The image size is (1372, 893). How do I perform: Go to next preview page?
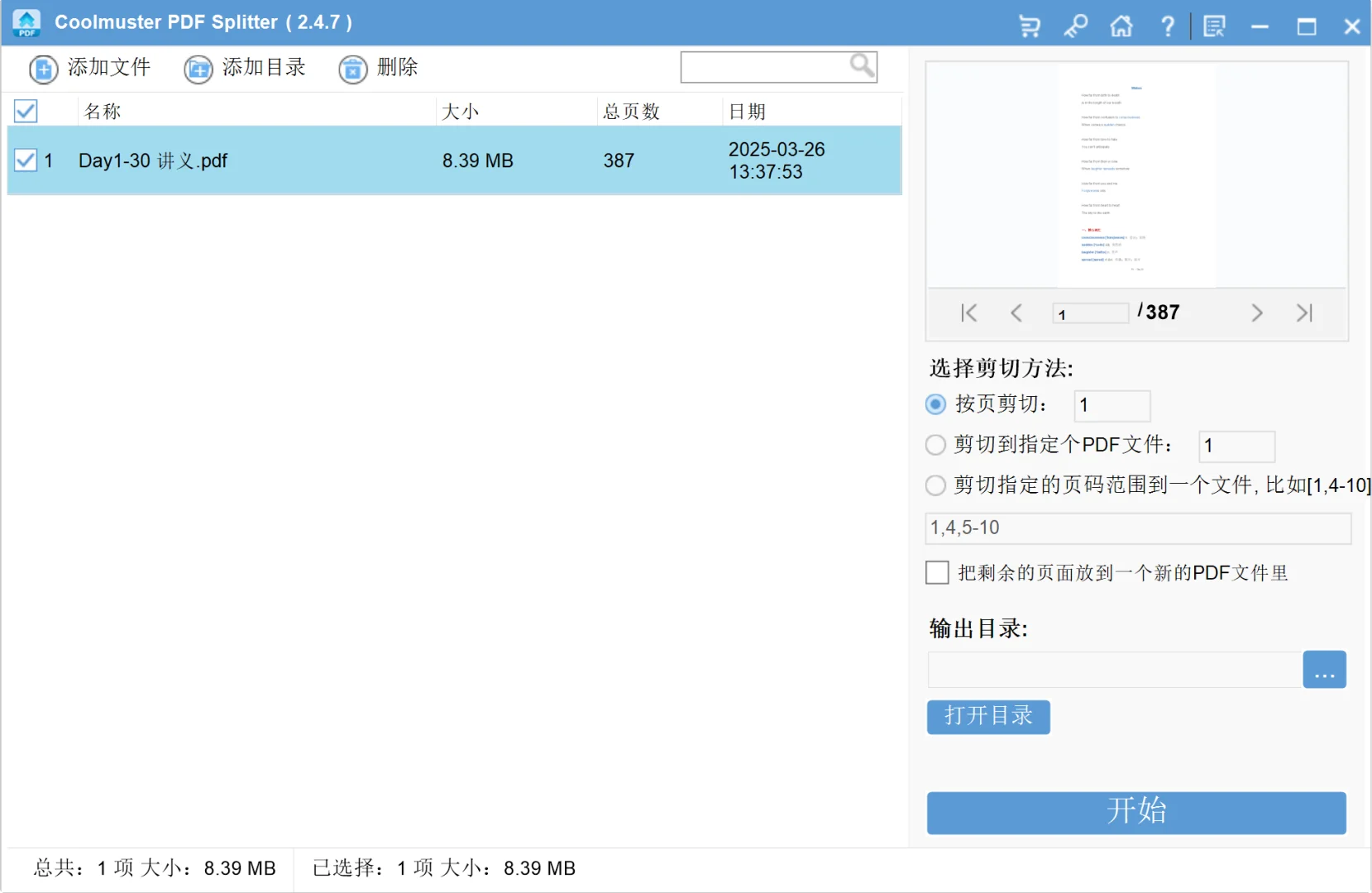click(x=1257, y=313)
